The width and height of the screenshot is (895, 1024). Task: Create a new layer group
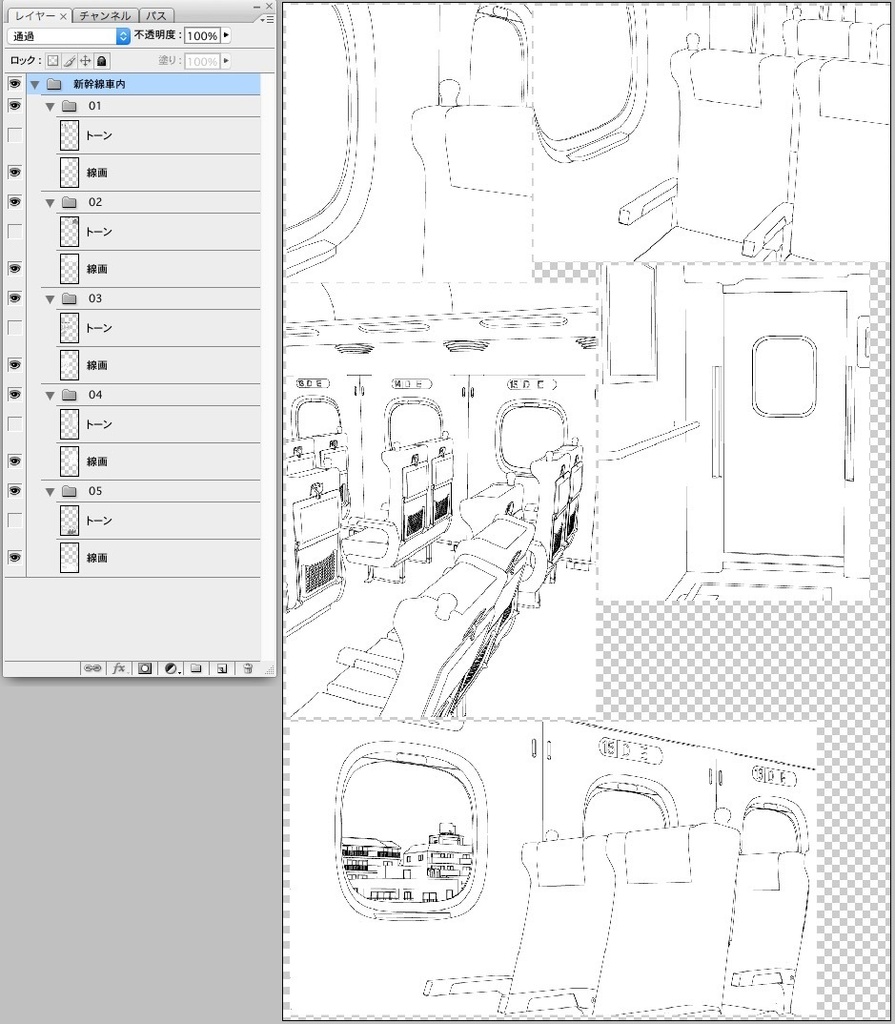point(197,668)
